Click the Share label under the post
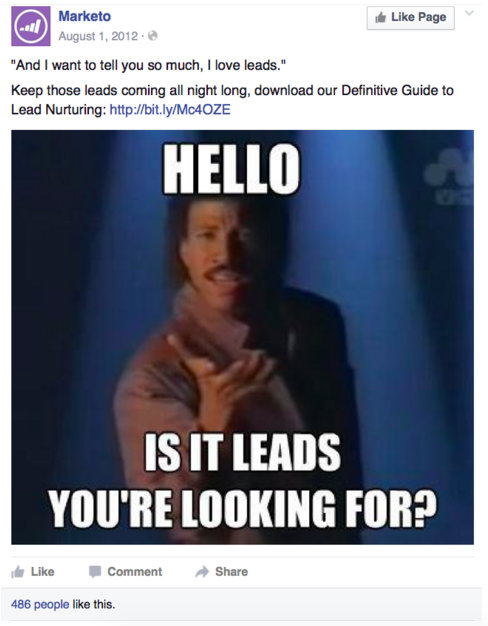The width and height of the screenshot is (488, 626). tap(232, 572)
